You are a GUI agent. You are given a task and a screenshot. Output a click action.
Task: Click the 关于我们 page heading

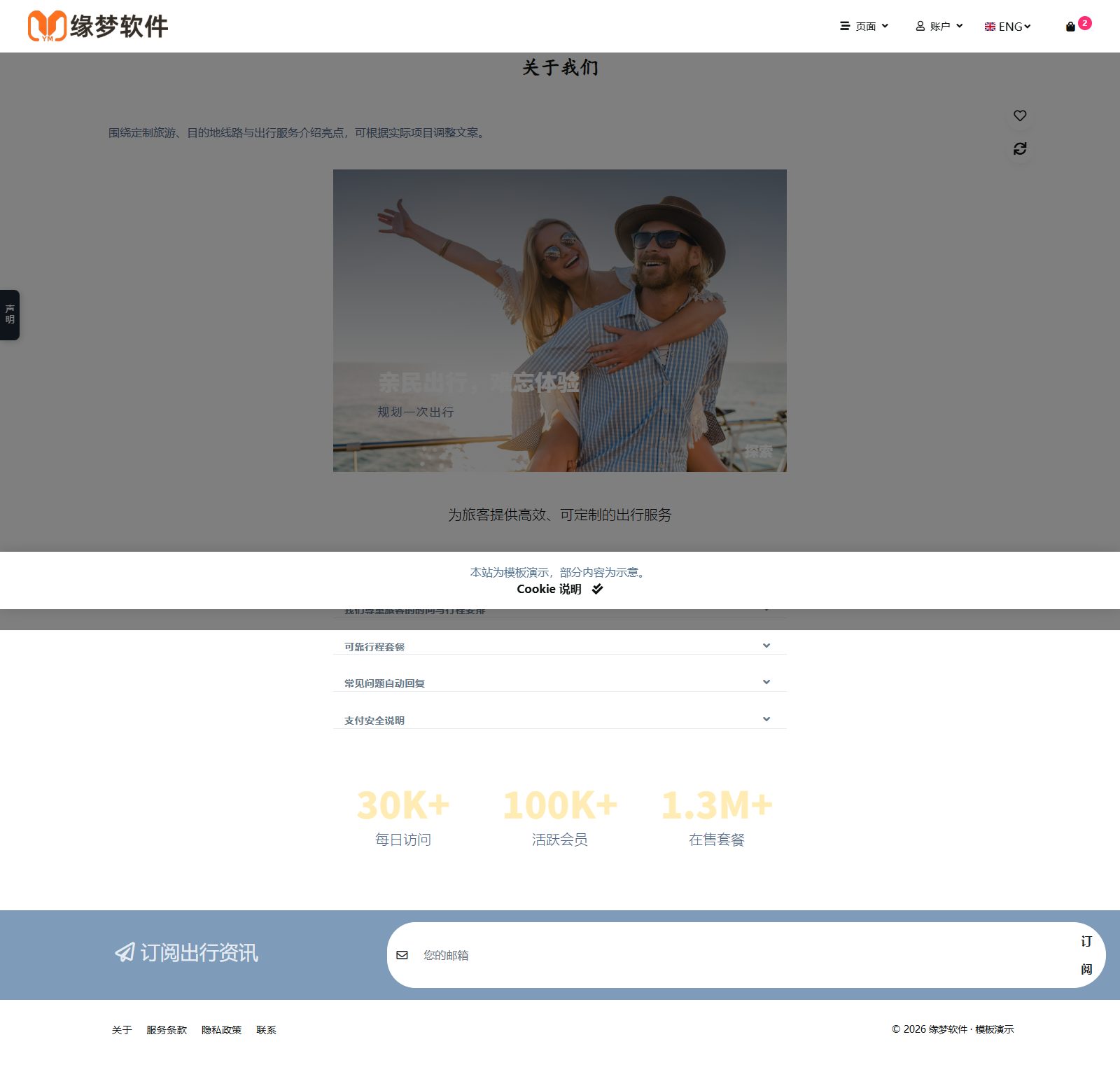tap(560, 67)
